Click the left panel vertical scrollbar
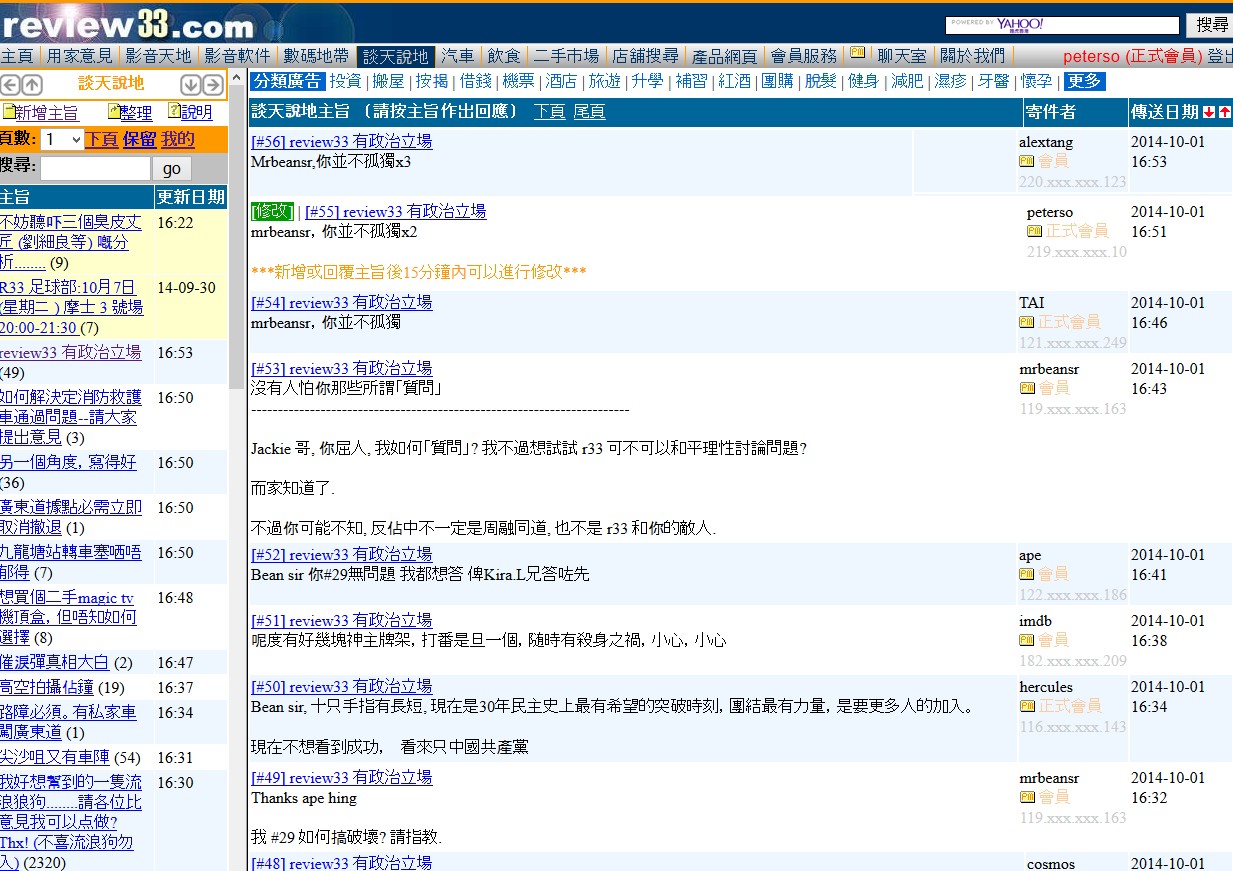The width and height of the screenshot is (1233, 871). [x=236, y=300]
